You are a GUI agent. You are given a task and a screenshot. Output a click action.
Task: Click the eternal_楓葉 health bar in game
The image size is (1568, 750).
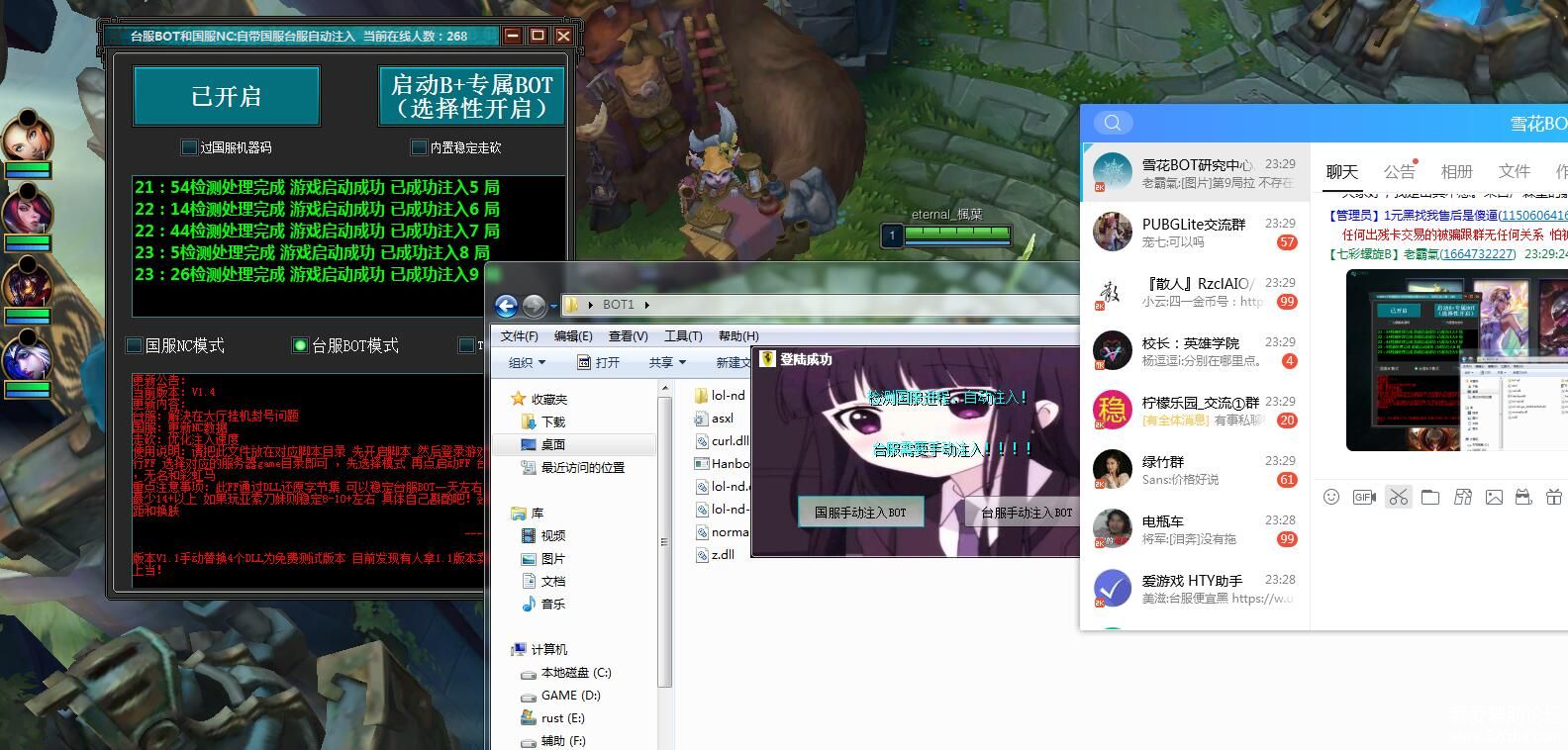957,234
